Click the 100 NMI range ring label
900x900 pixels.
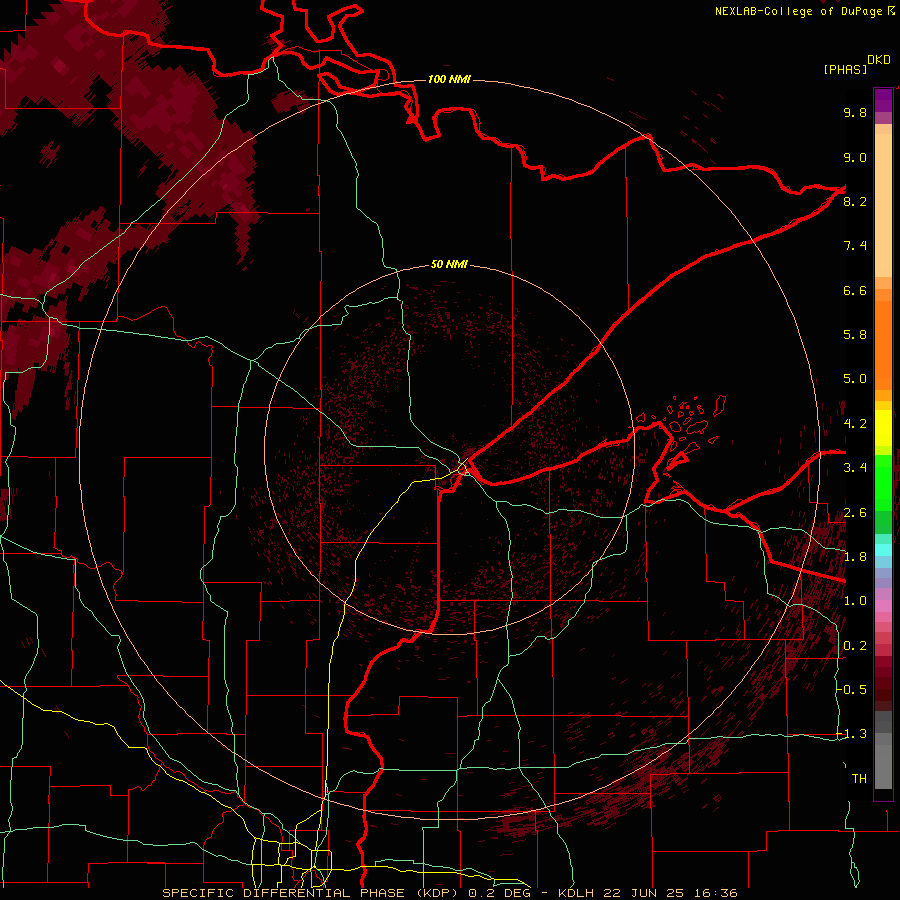click(449, 79)
